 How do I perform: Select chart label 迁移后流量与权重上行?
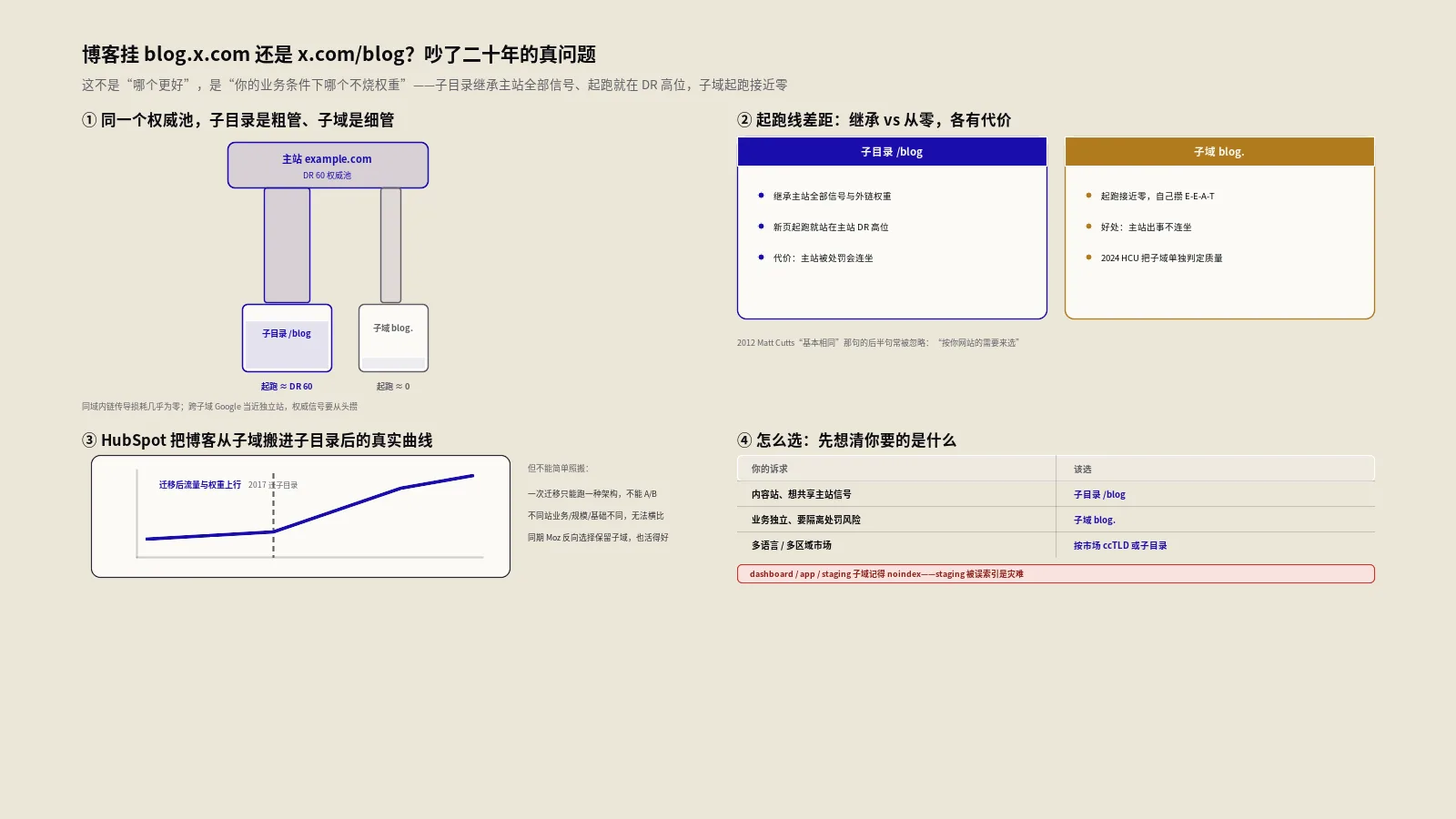(200, 485)
